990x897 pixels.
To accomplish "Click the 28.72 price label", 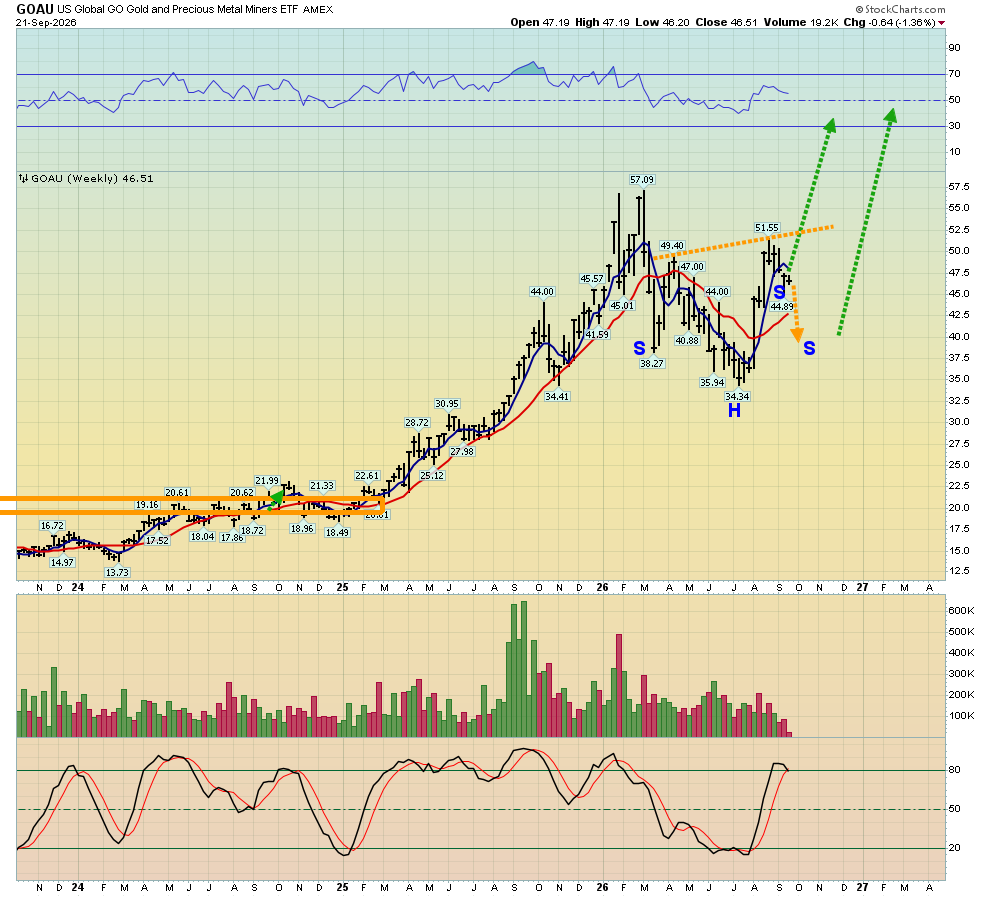I will point(417,422).
